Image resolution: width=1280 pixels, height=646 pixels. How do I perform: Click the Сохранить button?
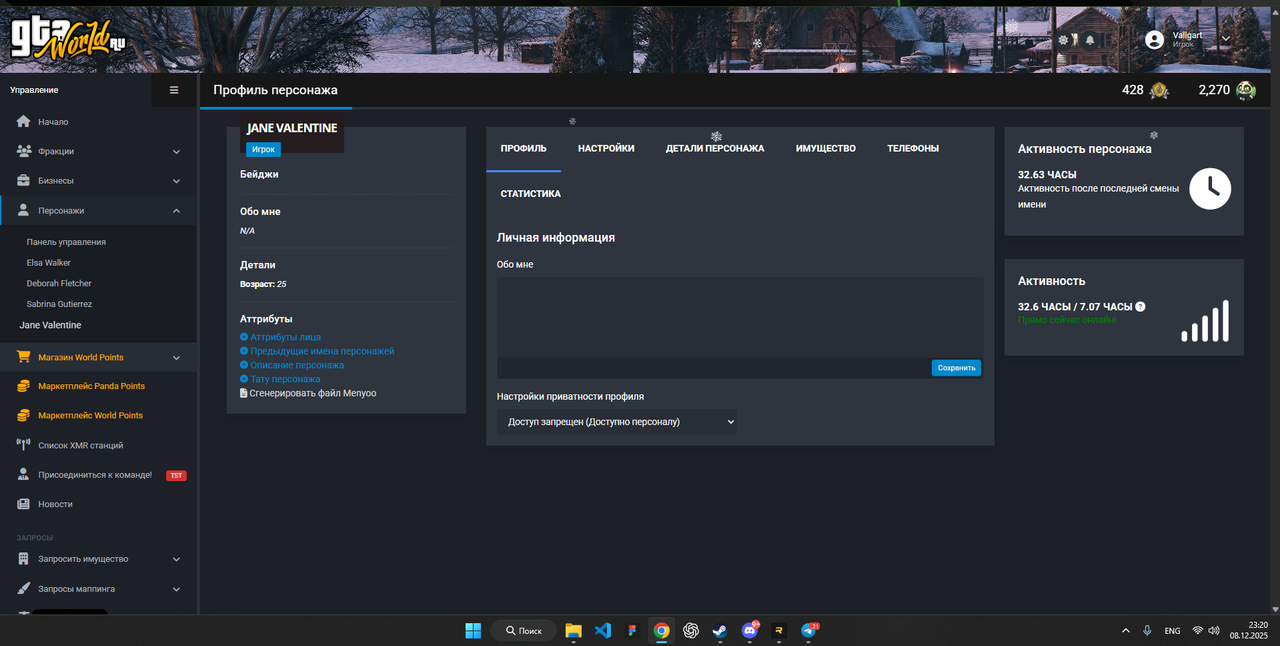[956, 368]
